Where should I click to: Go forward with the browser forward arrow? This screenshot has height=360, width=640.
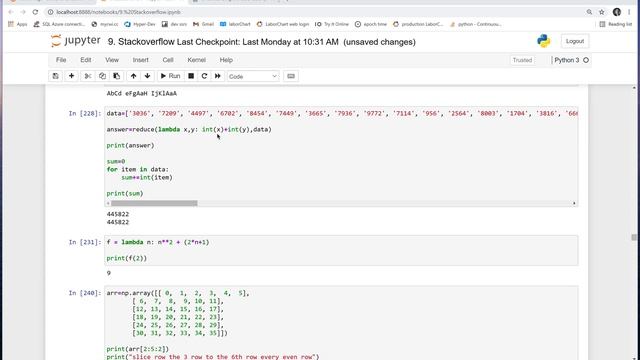click(23, 12)
